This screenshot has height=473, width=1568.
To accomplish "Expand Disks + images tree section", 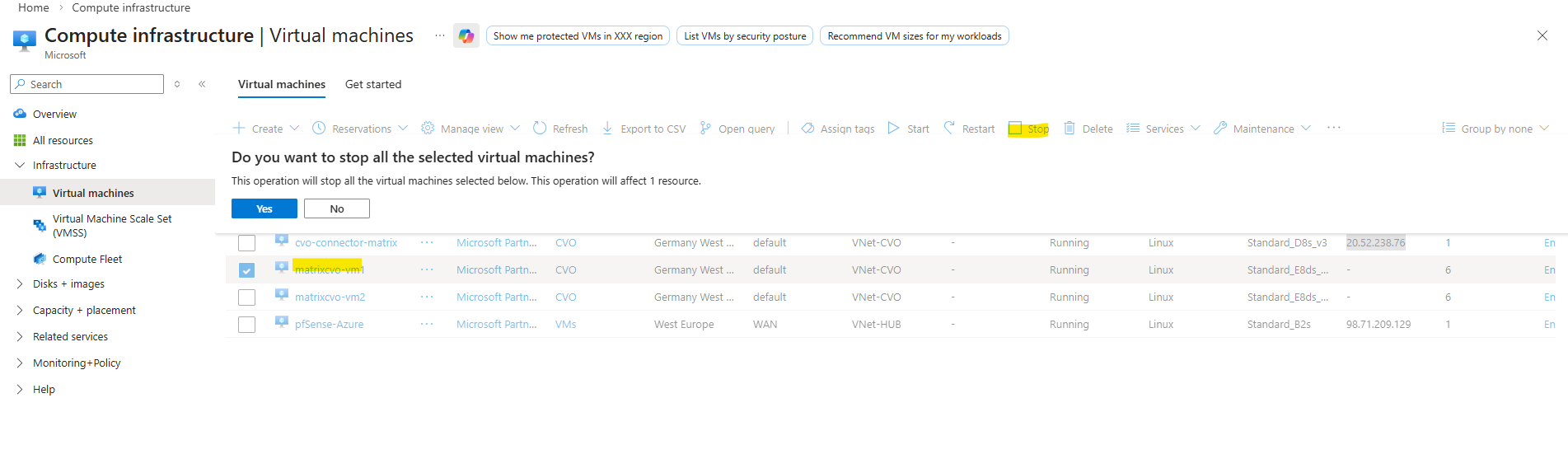I will [x=20, y=283].
